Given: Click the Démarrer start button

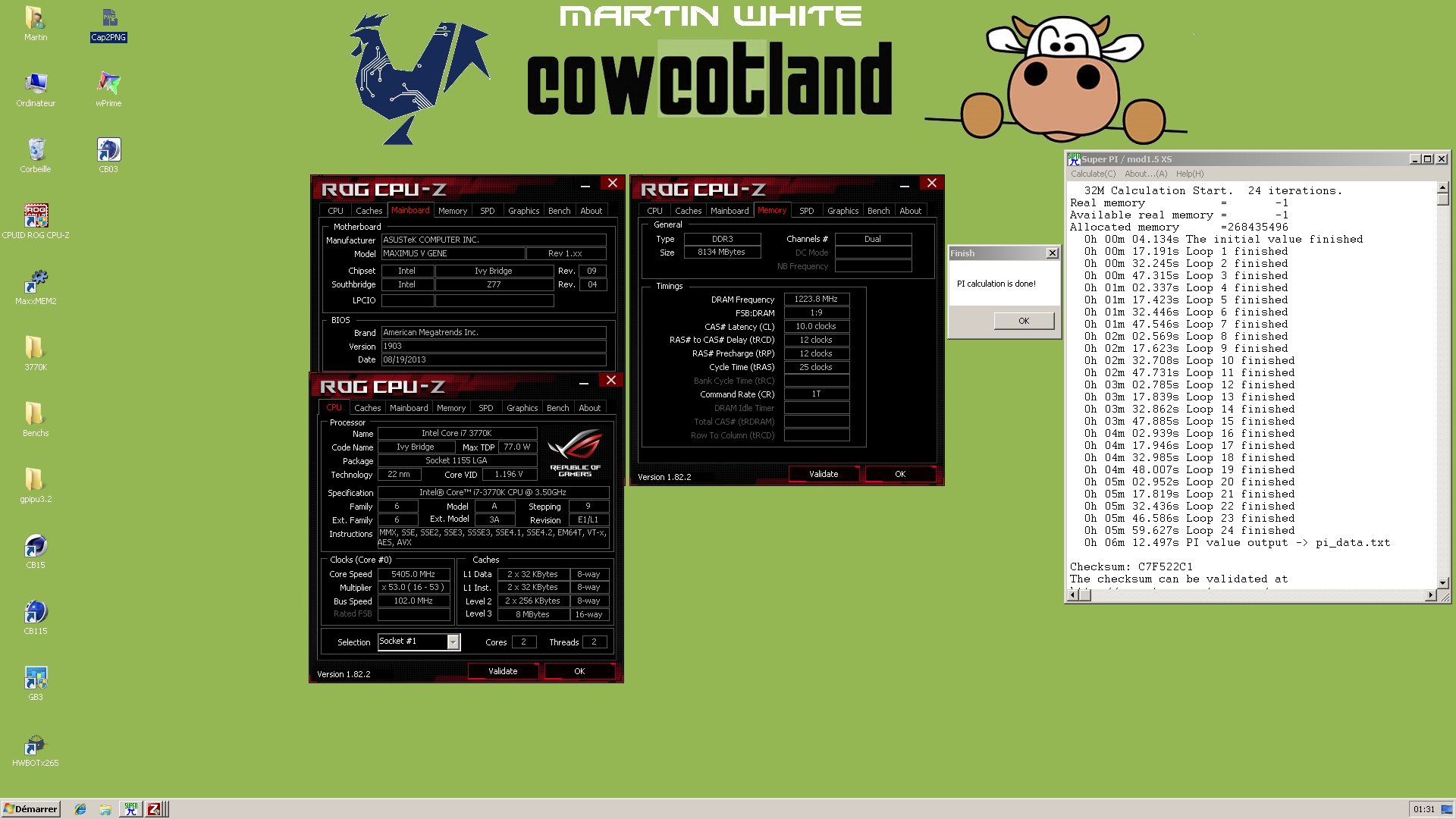Looking at the screenshot, I should [x=30, y=809].
